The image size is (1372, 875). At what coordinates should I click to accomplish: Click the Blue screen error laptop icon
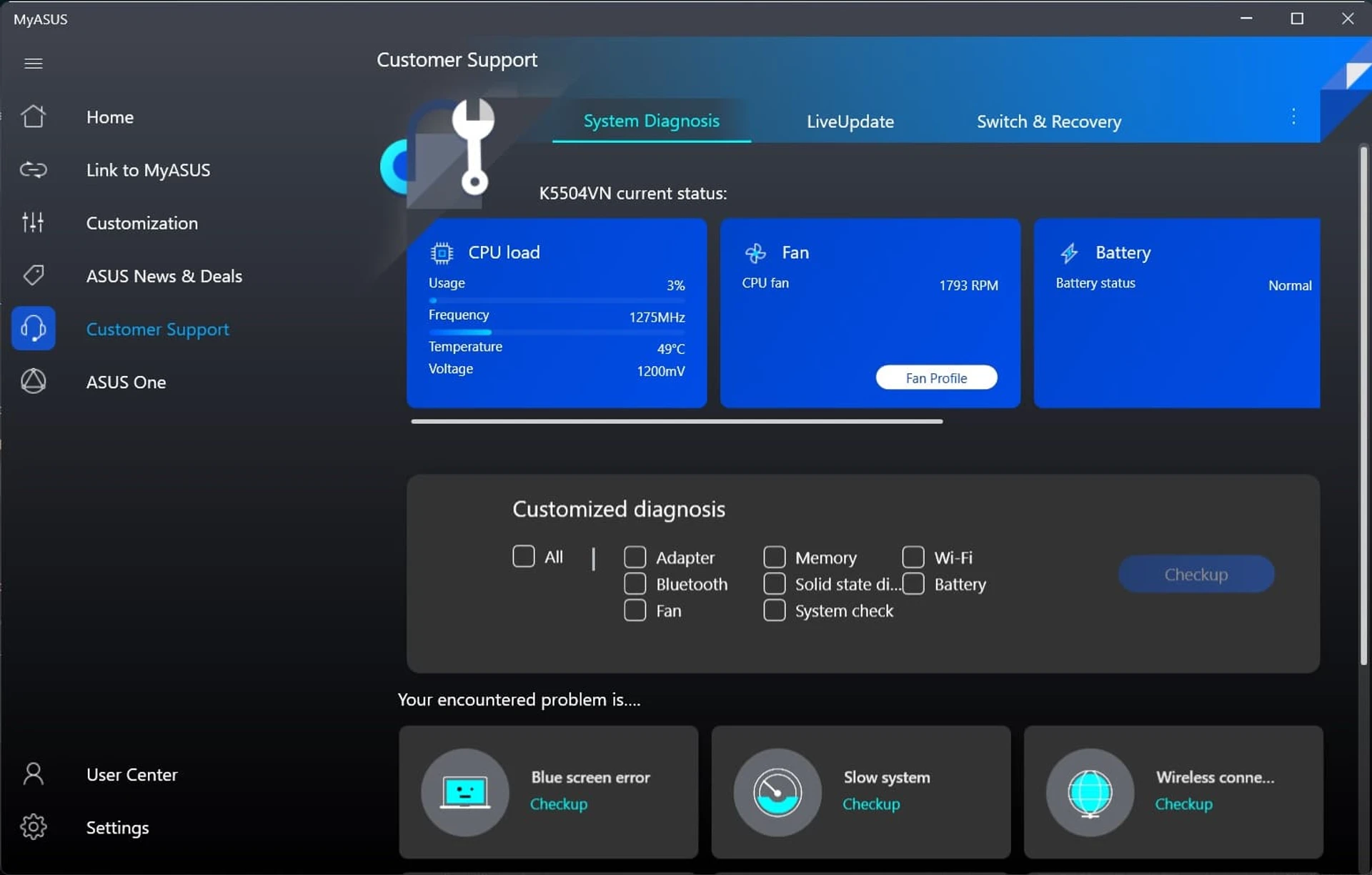[465, 792]
